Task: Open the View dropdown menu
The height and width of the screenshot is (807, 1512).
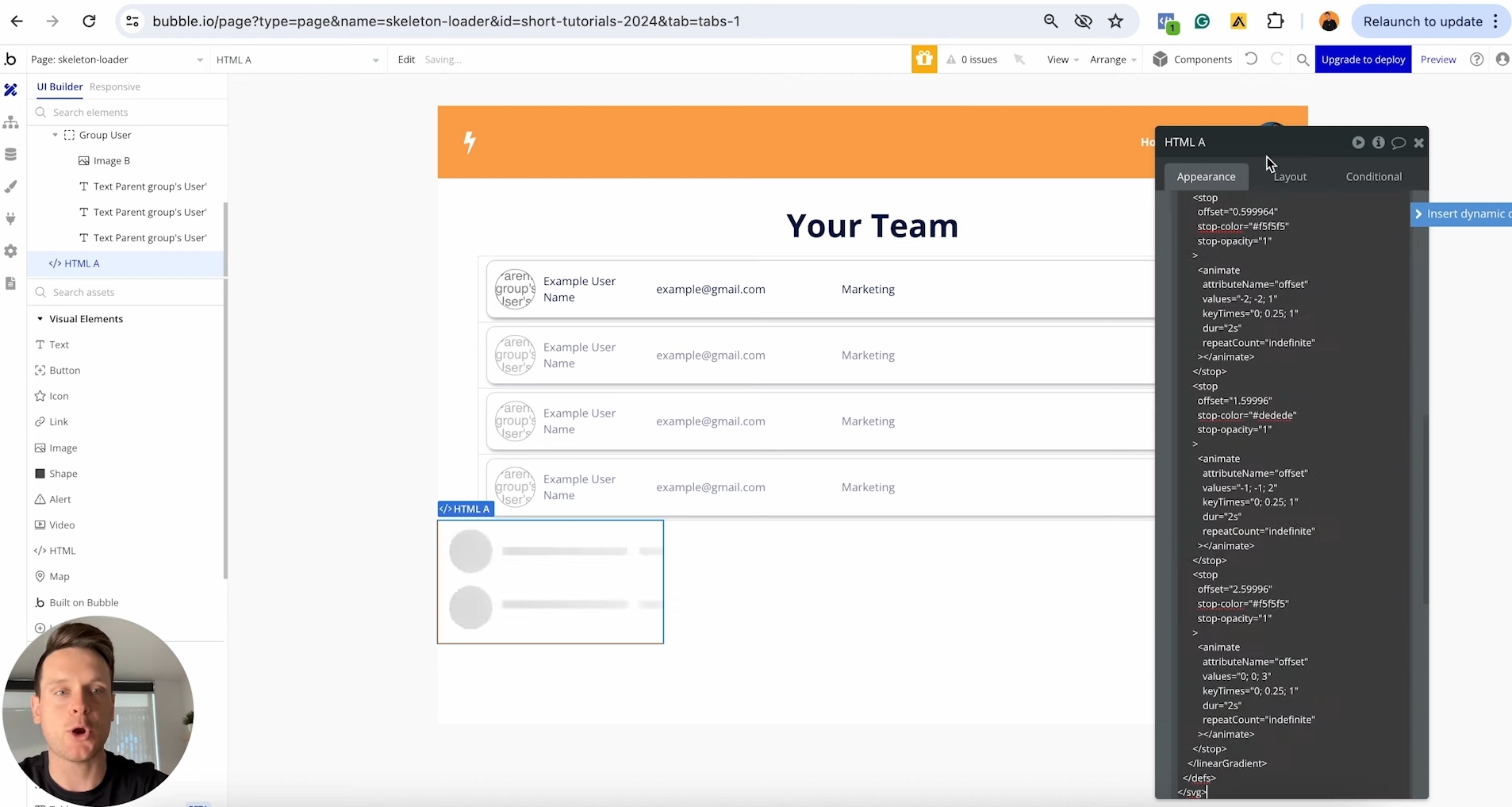Action: click(x=1061, y=59)
